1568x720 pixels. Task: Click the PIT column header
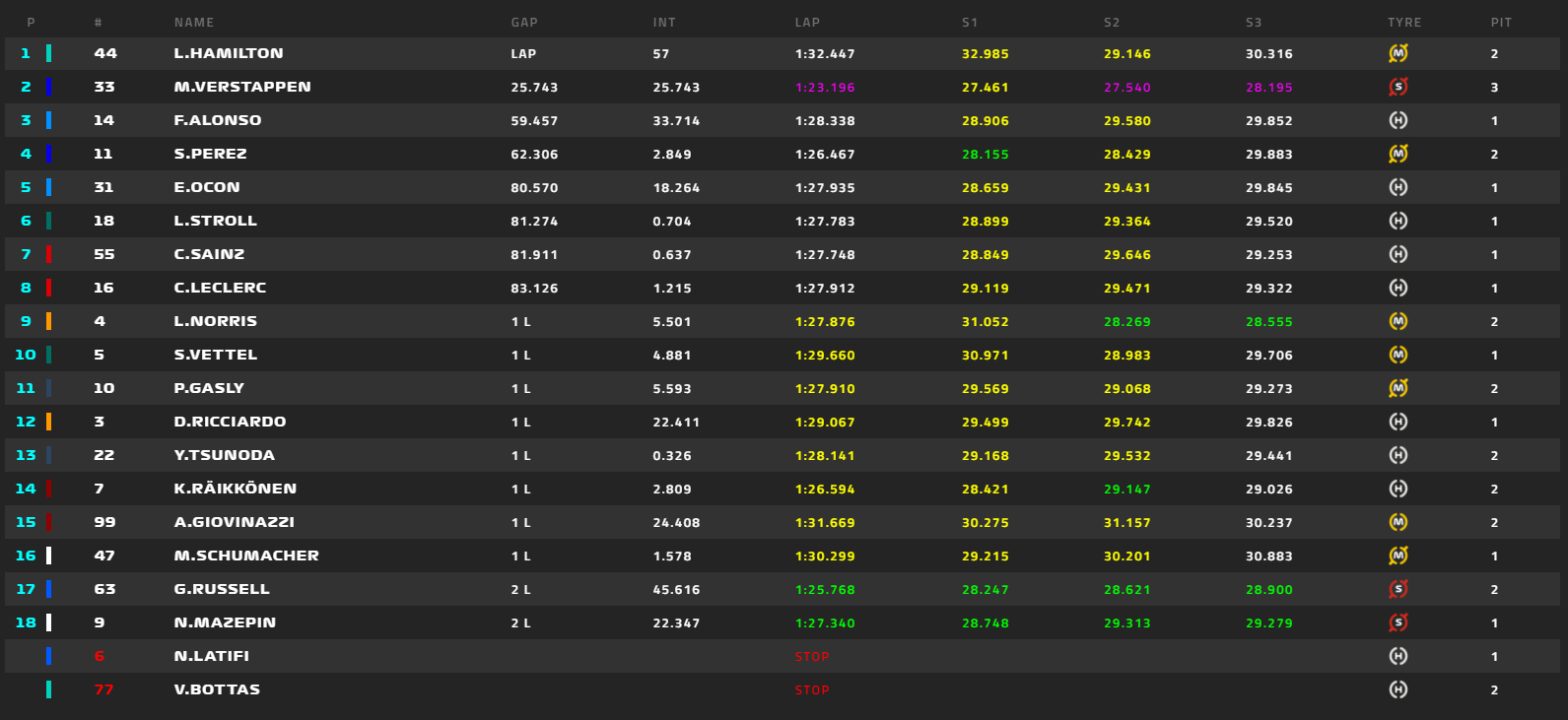click(x=1501, y=23)
